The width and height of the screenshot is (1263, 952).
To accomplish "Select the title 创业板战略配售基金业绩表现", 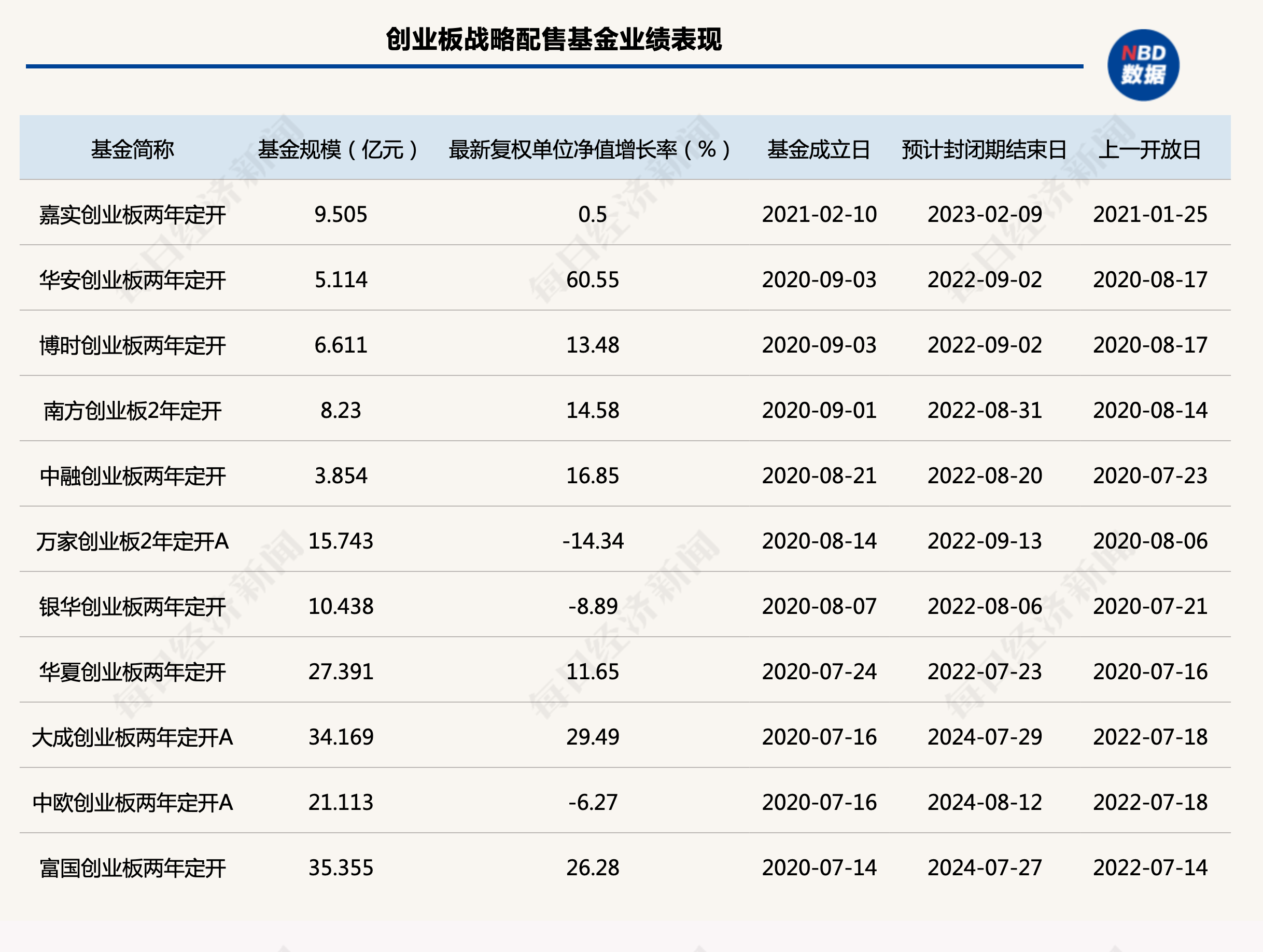I will click(x=554, y=39).
